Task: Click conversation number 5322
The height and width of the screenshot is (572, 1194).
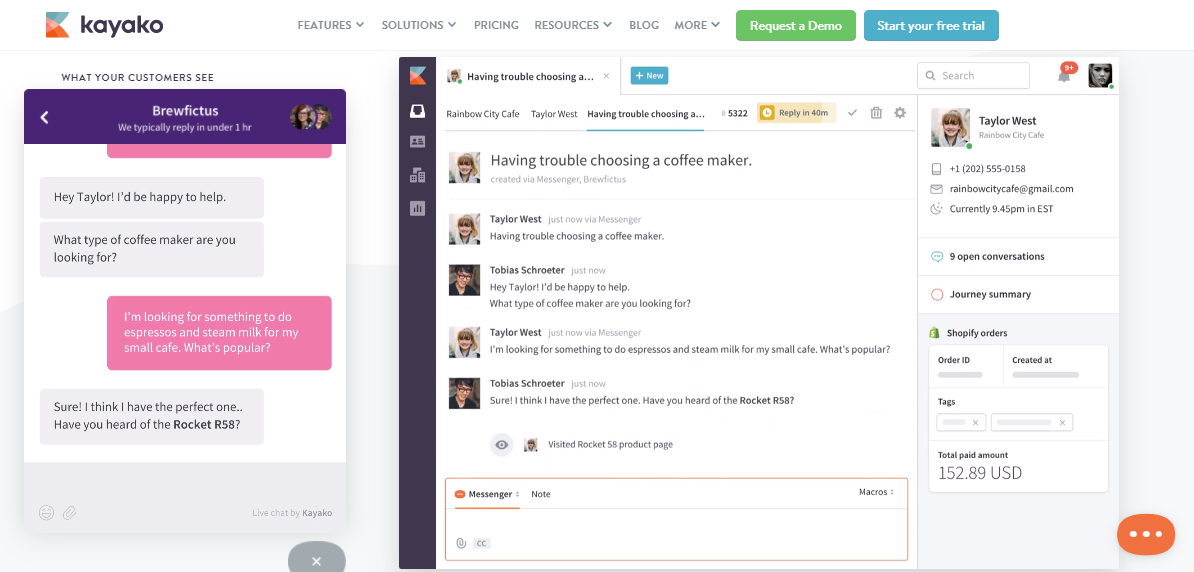Action: (737, 113)
